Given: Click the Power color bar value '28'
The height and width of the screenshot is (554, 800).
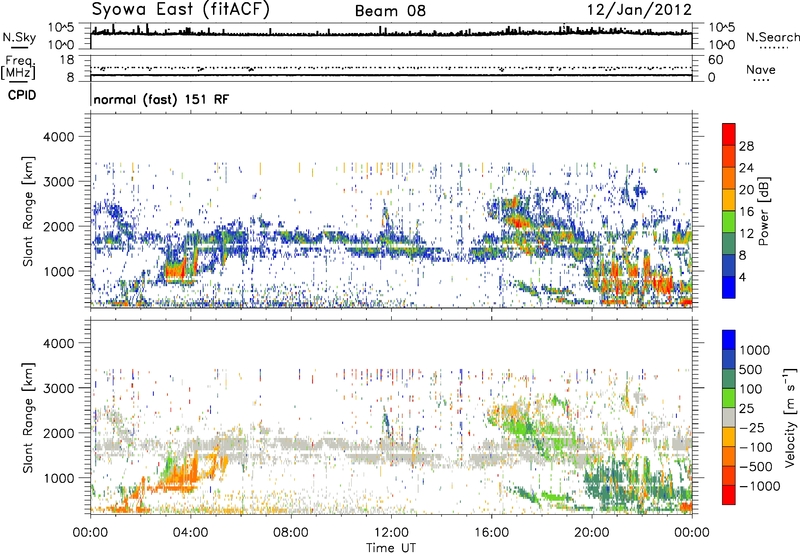Looking at the screenshot, I should click(746, 146).
